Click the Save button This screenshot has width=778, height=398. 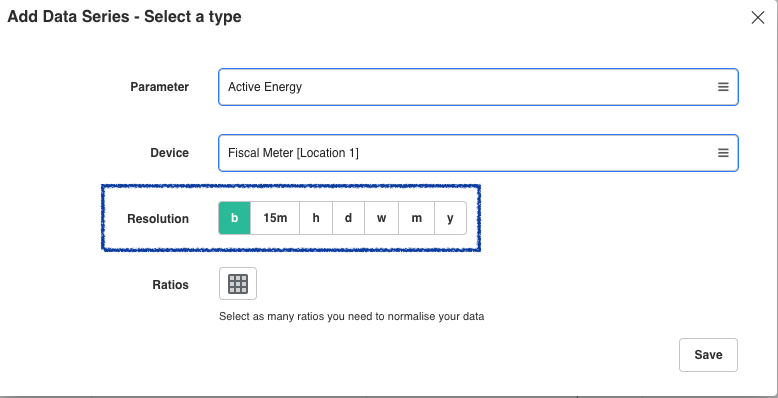[708, 355]
